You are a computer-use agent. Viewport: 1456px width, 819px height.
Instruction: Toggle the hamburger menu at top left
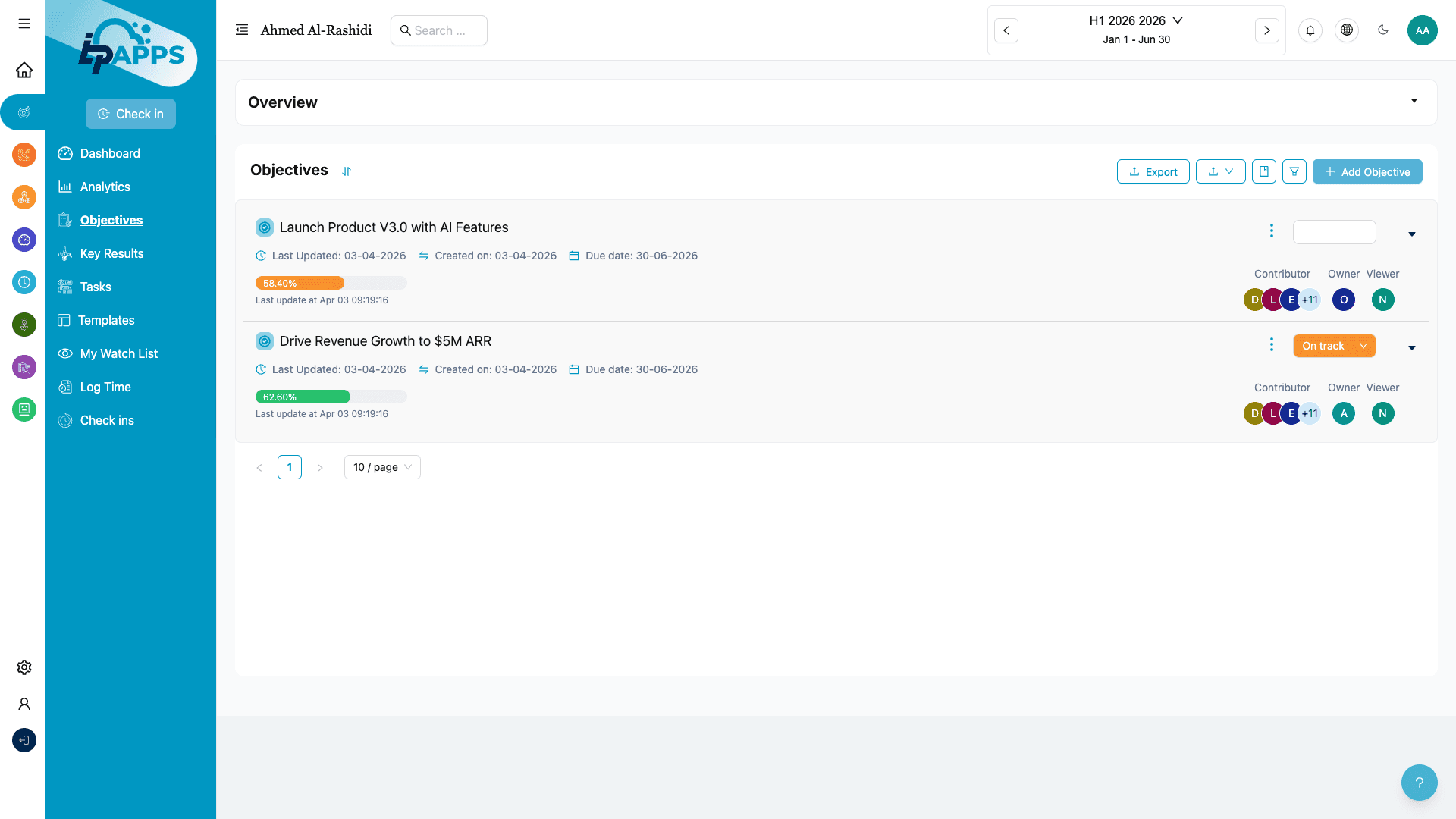coord(24,24)
